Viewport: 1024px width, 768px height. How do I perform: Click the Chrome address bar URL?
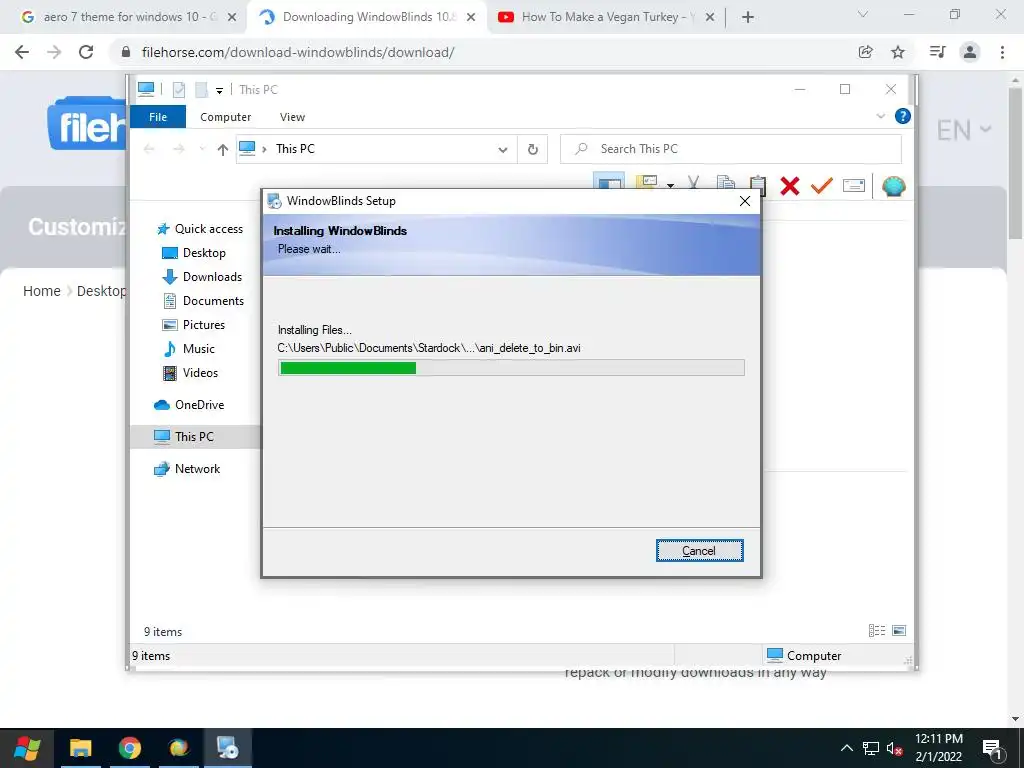[298, 52]
